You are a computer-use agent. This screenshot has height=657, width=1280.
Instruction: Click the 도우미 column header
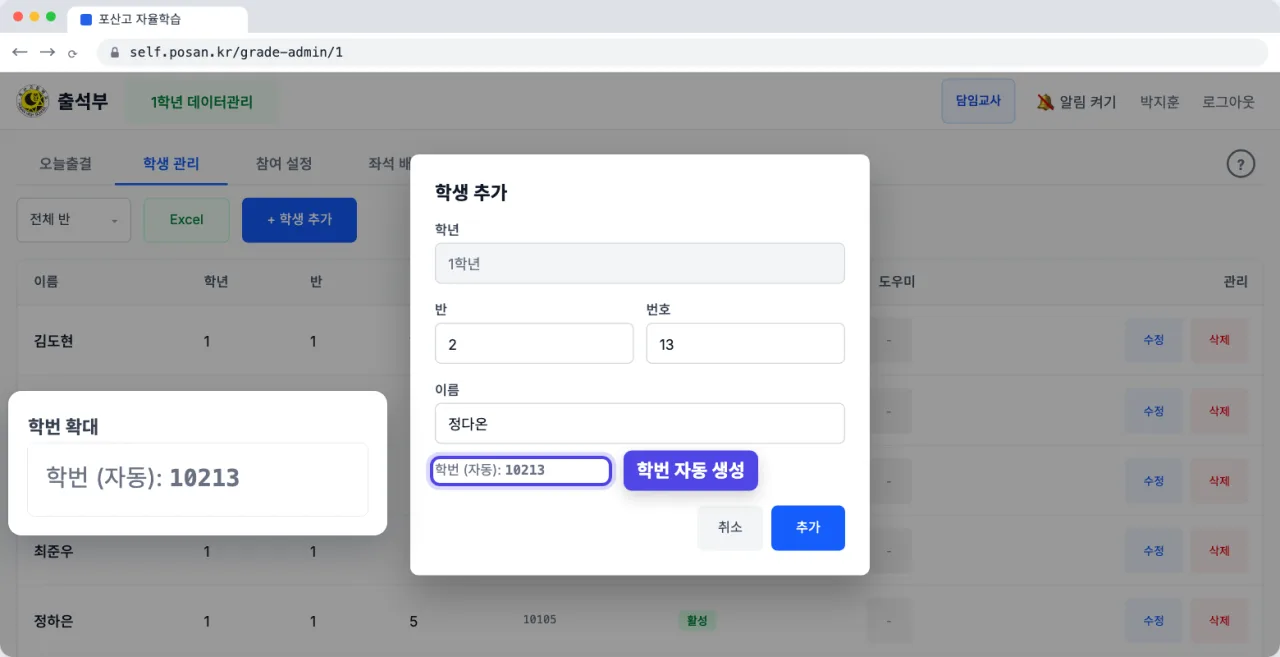point(897,281)
